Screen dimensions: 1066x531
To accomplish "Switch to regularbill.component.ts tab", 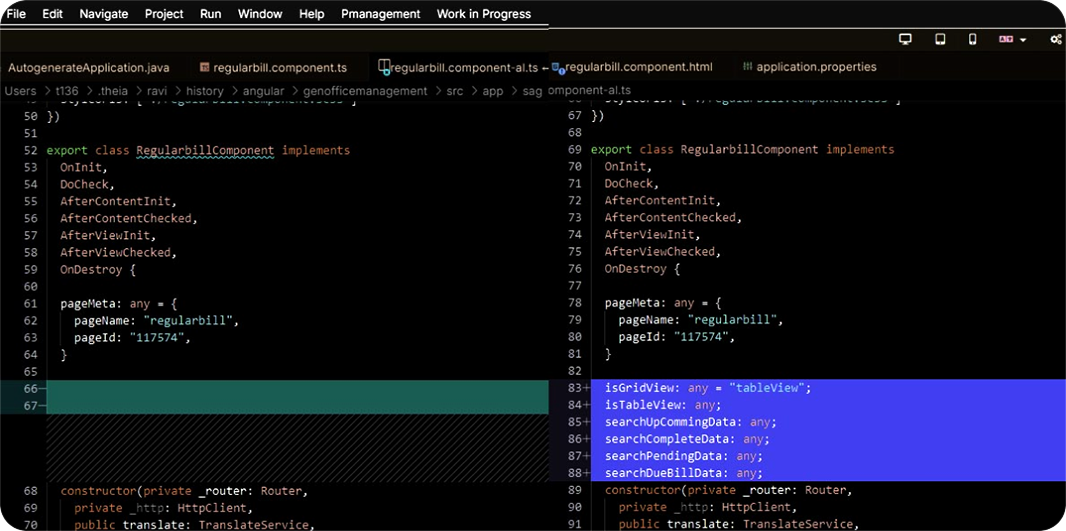I will pyautogui.click(x=273, y=68).
